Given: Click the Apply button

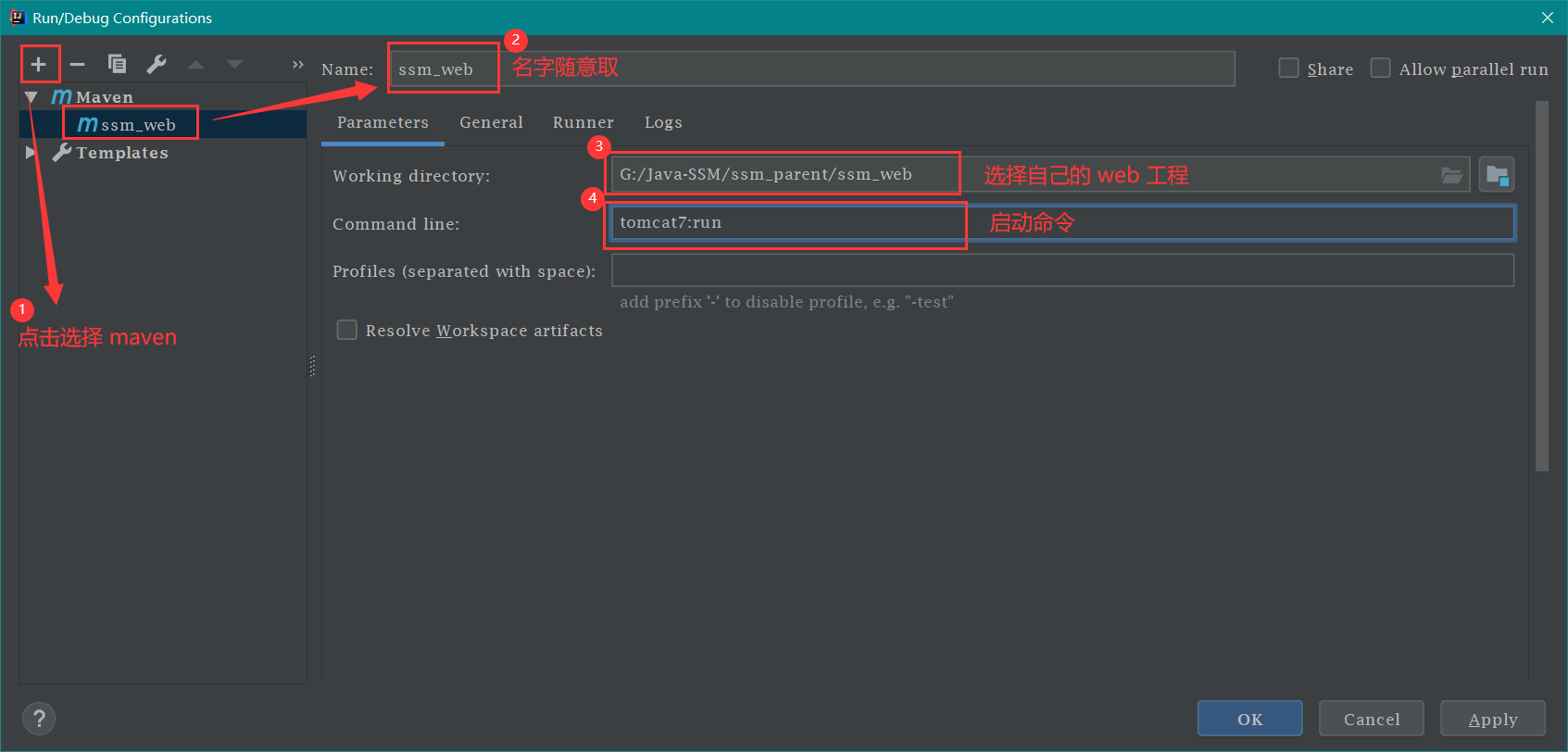Looking at the screenshot, I should point(1492,719).
